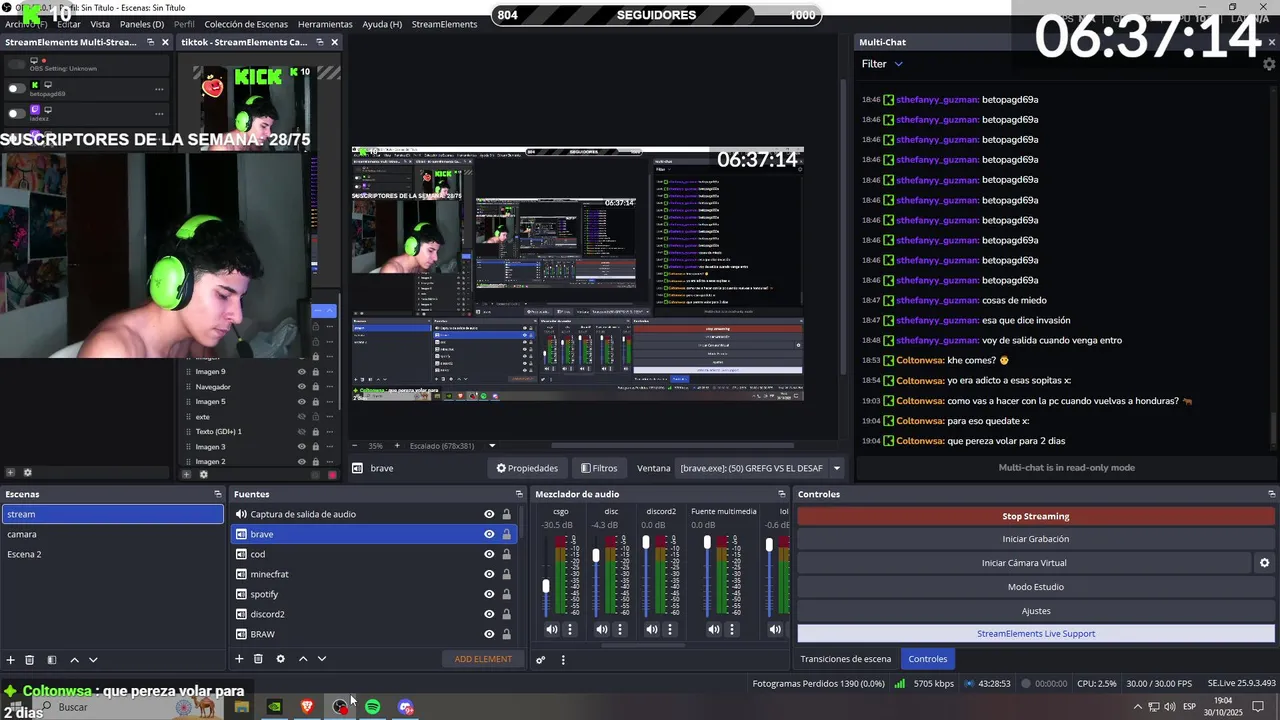Move scene down in Escenas panel
Screen dimensions: 1280x720
tap(93, 660)
